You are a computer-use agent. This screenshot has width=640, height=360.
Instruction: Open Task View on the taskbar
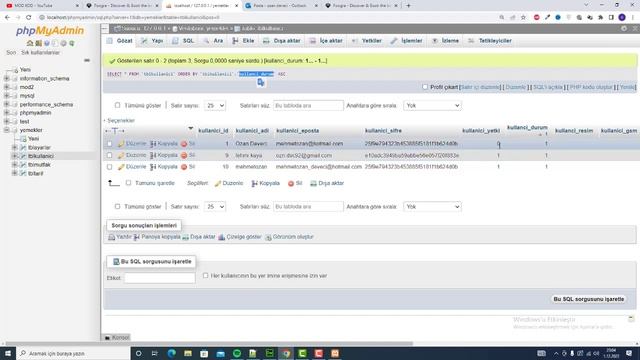pyautogui.click(x=155, y=353)
